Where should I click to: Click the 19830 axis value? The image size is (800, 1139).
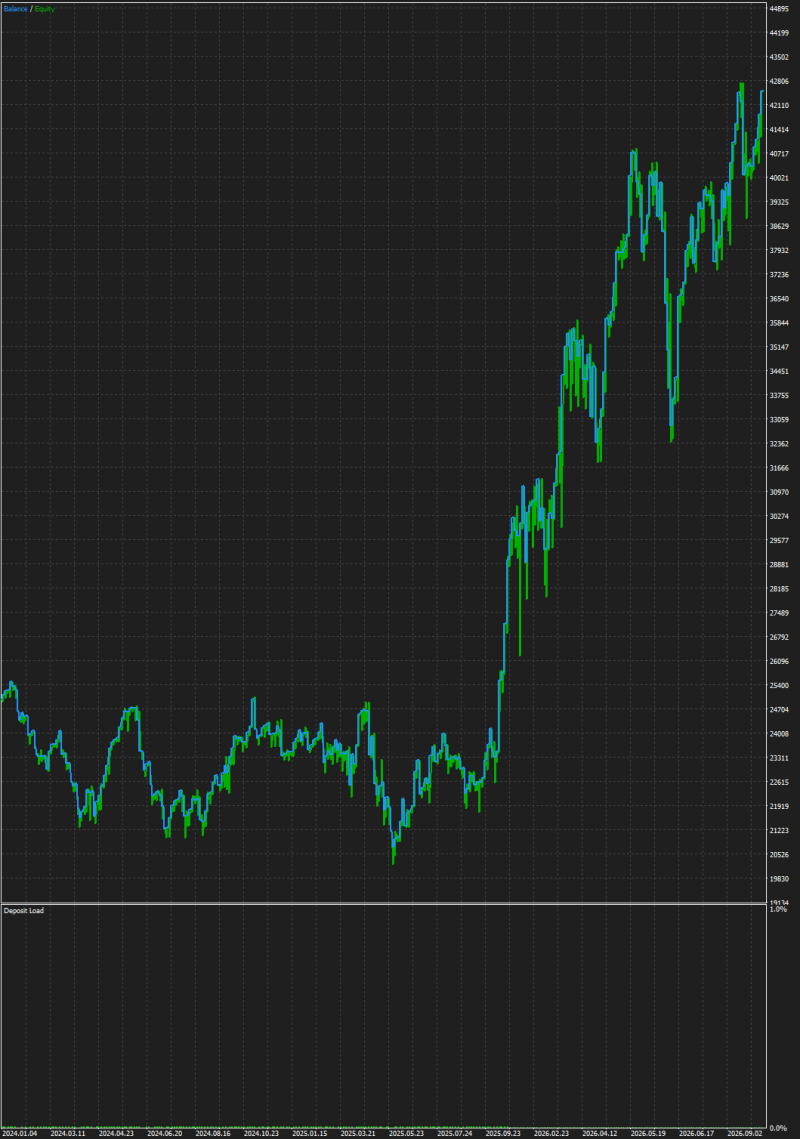click(779, 879)
